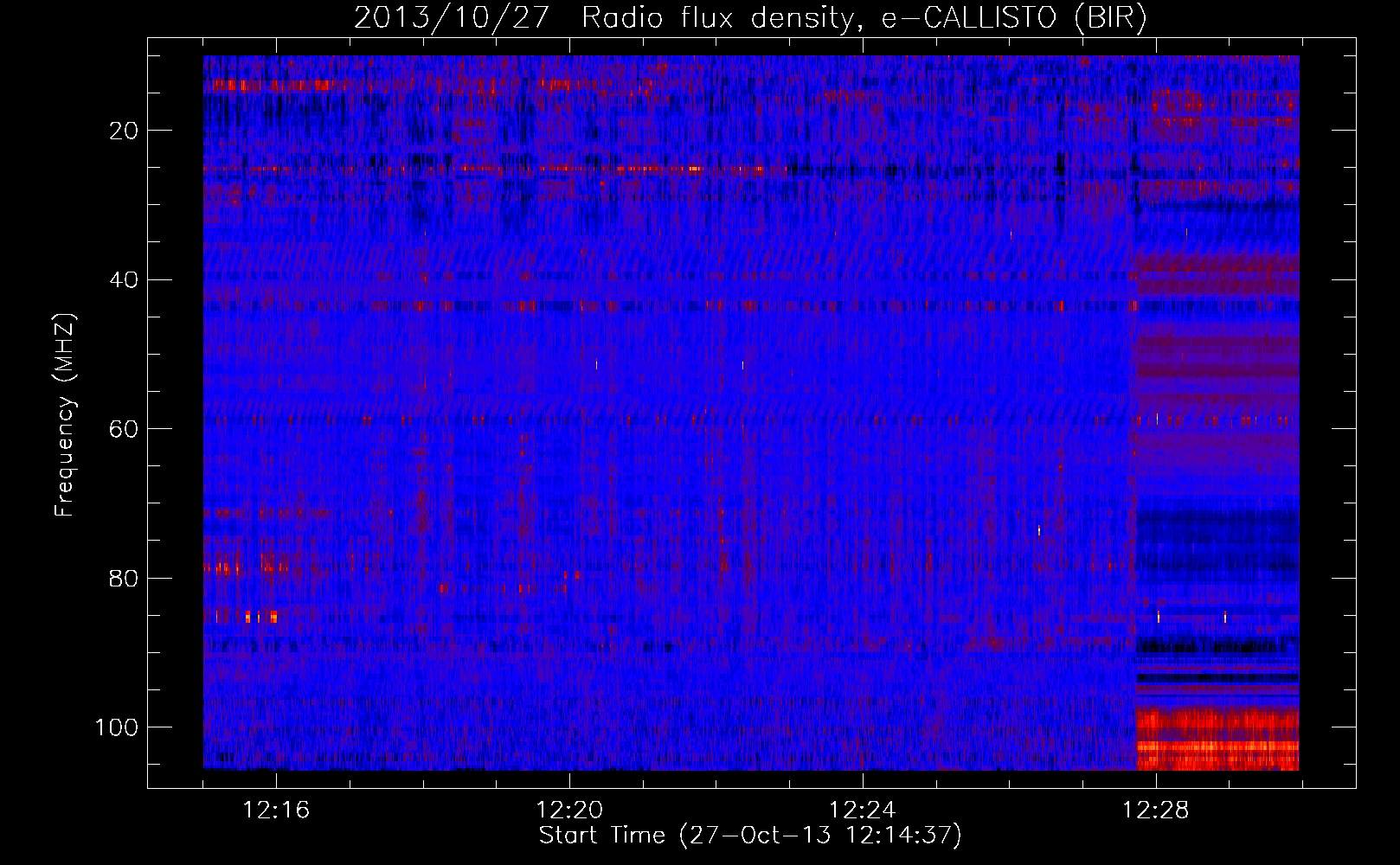
Task: Click the "12:24" time tick label
Action: point(863,811)
